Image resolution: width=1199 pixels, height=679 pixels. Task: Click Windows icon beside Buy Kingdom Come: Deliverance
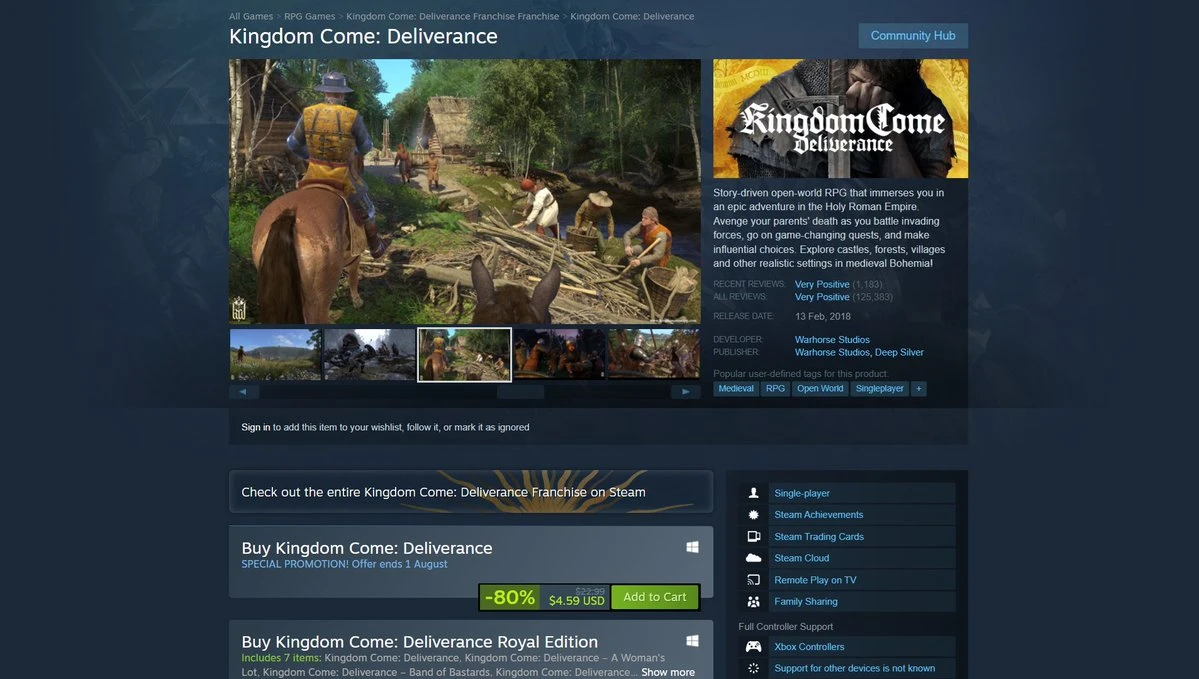pos(692,547)
